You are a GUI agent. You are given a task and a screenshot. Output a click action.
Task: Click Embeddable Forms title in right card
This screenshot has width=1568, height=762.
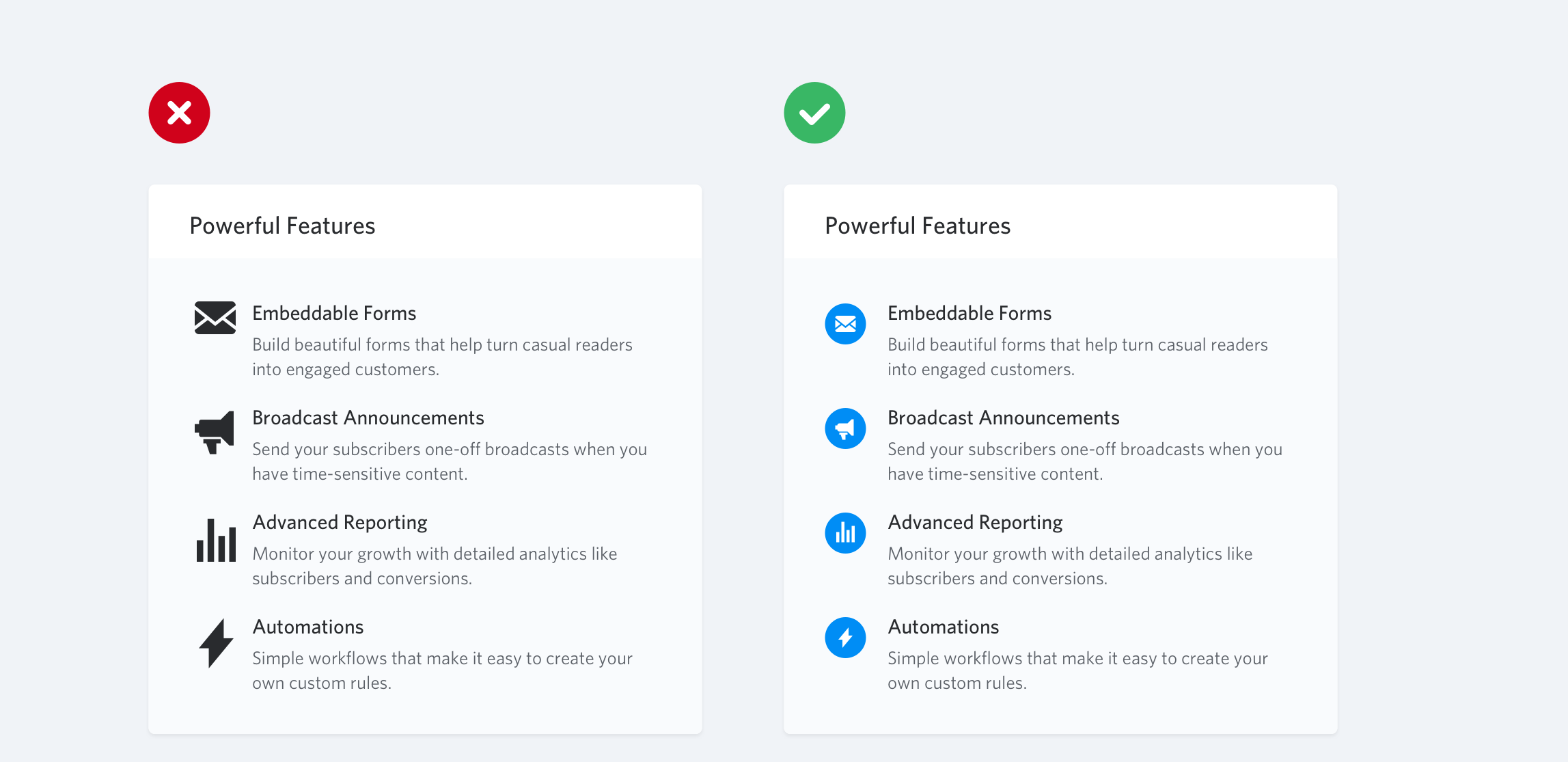point(969,313)
